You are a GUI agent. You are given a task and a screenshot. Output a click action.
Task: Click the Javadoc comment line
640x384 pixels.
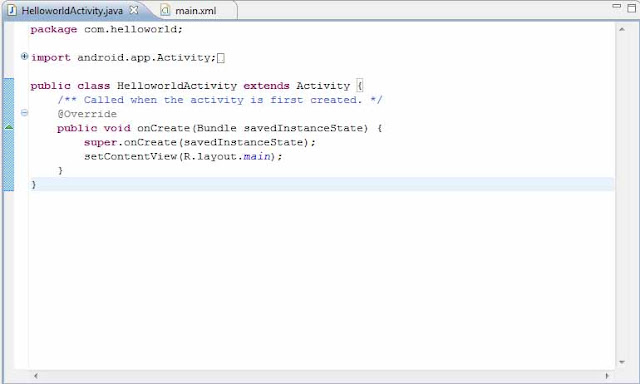point(220,100)
